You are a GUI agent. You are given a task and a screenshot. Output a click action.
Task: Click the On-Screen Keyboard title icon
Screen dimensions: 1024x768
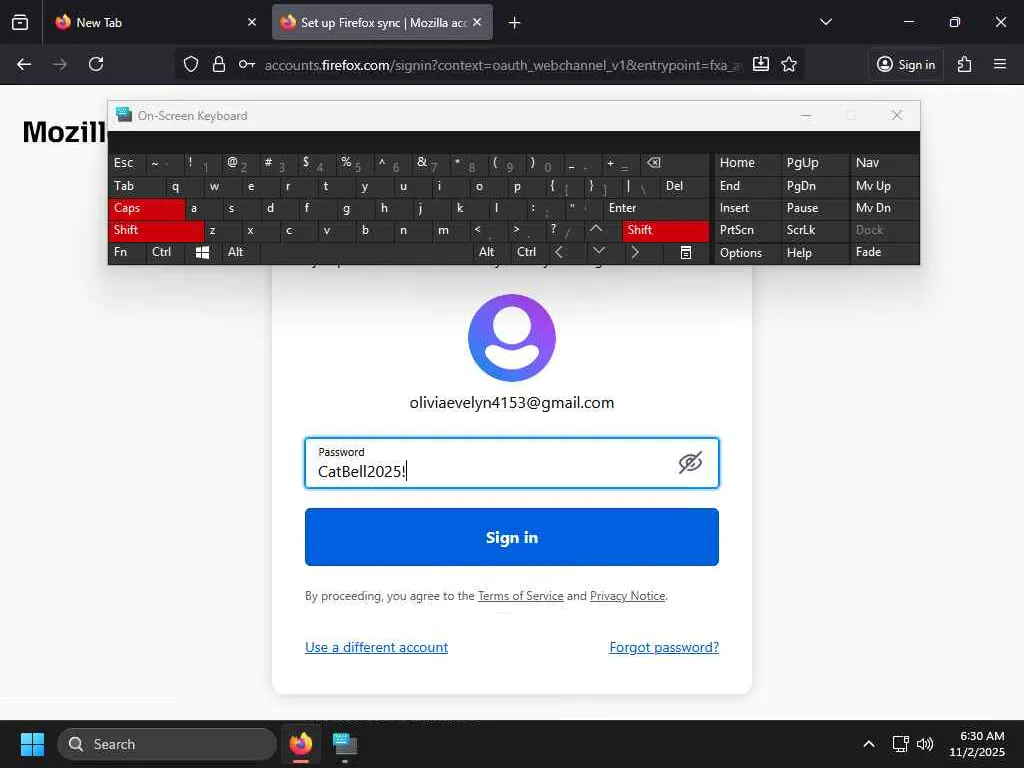[x=123, y=116]
